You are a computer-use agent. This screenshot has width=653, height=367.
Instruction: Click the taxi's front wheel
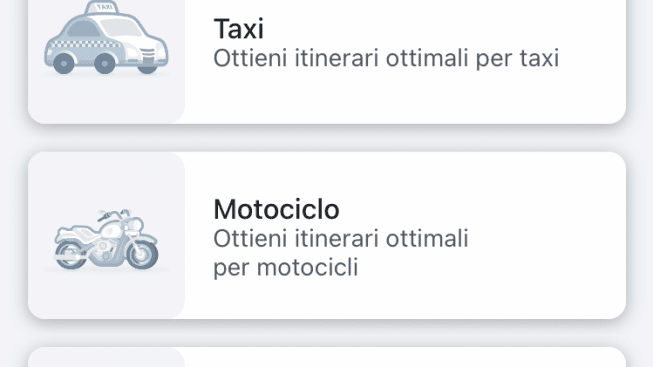click(104, 63)
